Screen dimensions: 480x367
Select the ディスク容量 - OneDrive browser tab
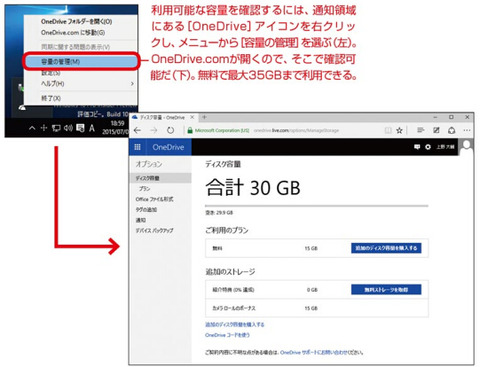pos(163,117)
